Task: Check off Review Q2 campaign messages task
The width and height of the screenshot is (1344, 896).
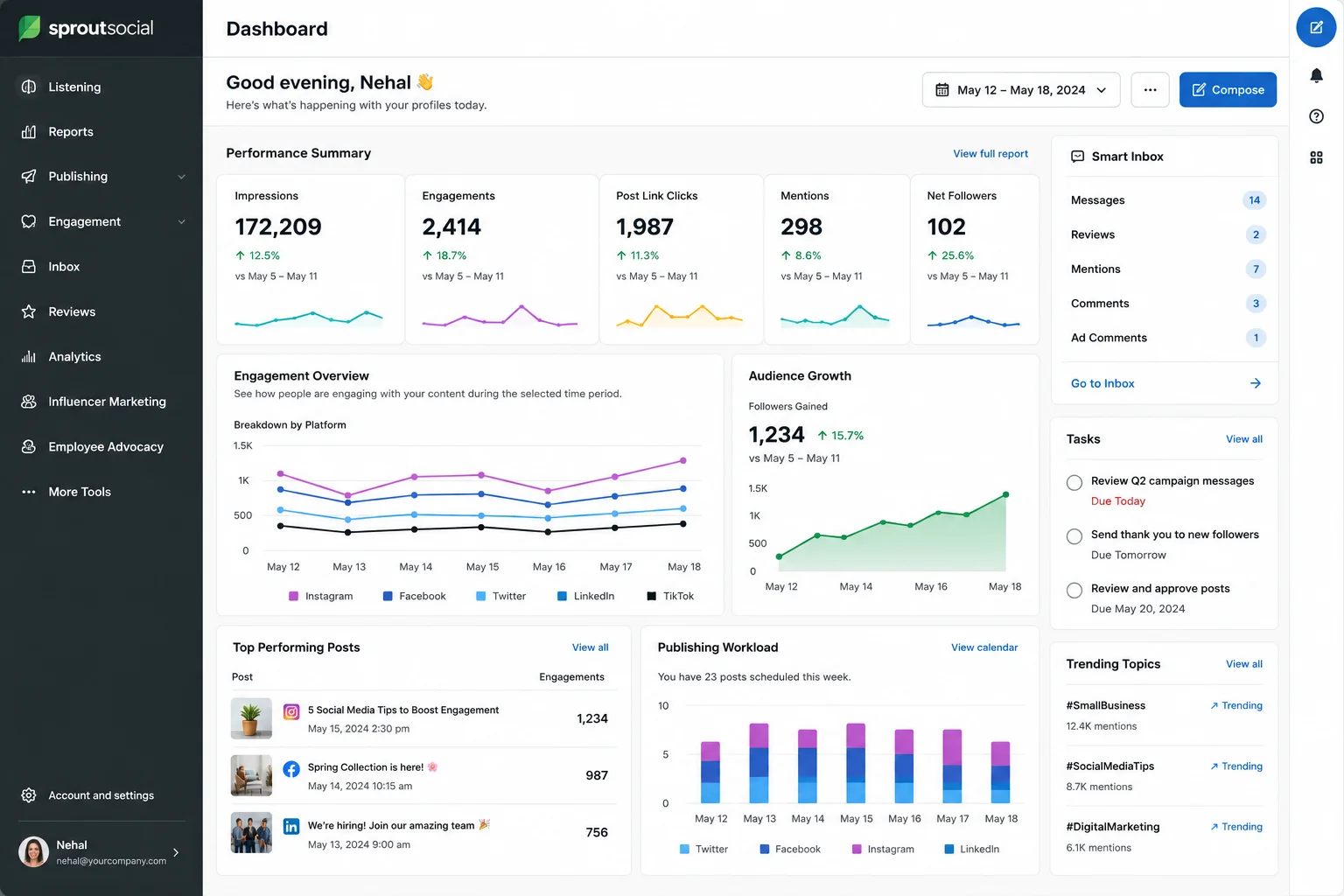Action: (1074, 483)
